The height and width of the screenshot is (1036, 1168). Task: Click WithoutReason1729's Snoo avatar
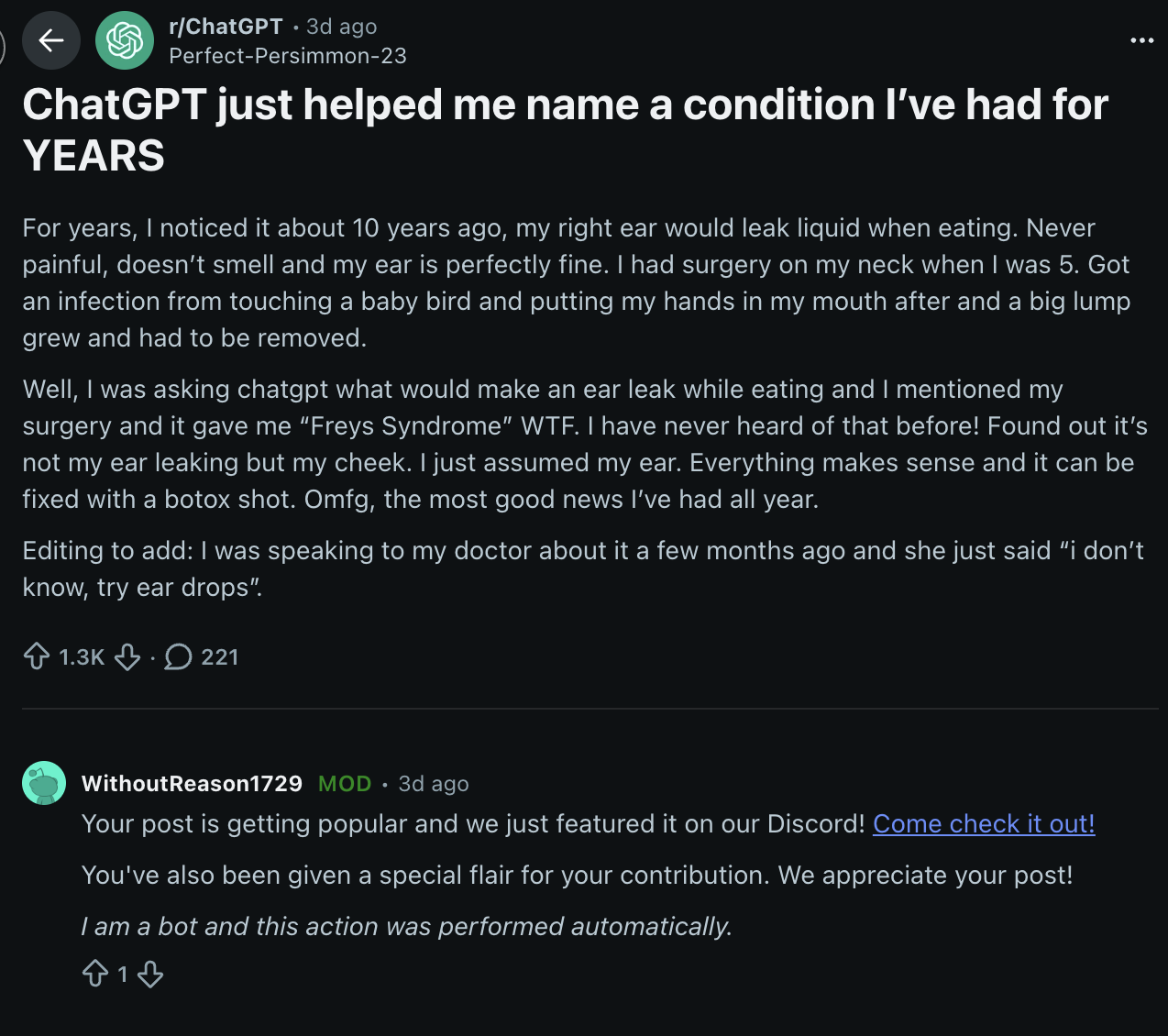[44, 783]
